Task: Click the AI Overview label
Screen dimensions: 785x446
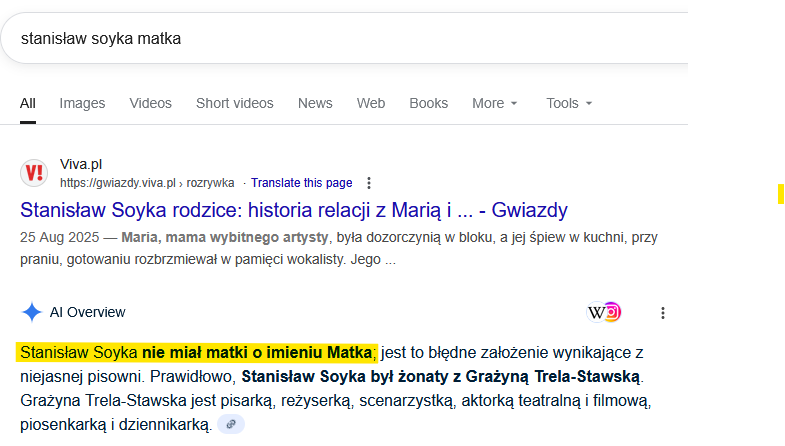Action: [x=88, y=312]
